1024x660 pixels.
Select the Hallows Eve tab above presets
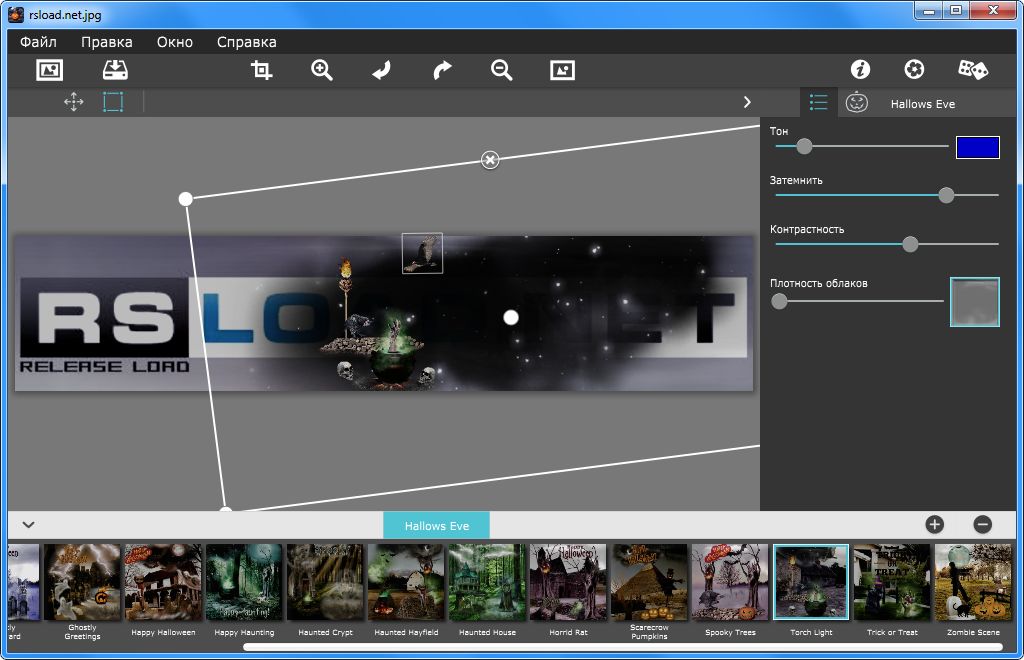(x=436, y=526)
